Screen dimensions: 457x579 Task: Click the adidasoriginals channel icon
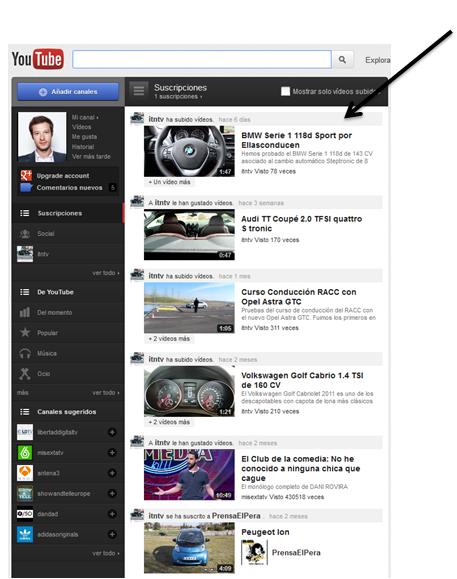coord(25,535)
